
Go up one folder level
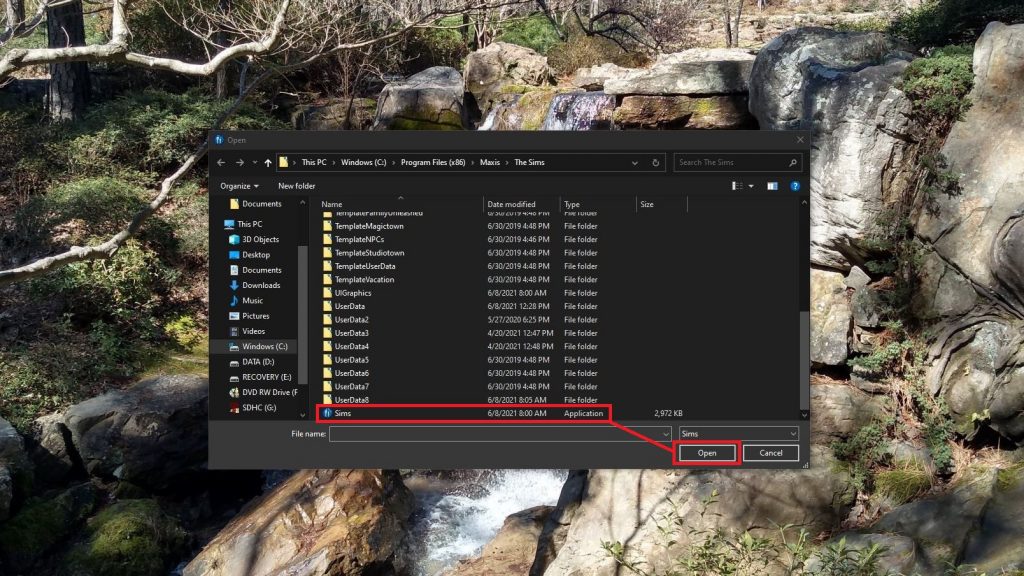(x=268, y=163)
